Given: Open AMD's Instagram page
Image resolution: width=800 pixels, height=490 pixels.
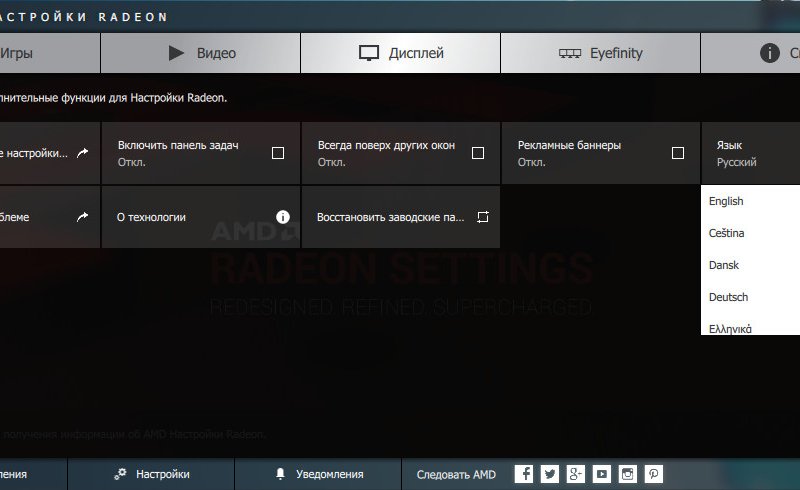Looking at the screenshot, I should (628, 474).
